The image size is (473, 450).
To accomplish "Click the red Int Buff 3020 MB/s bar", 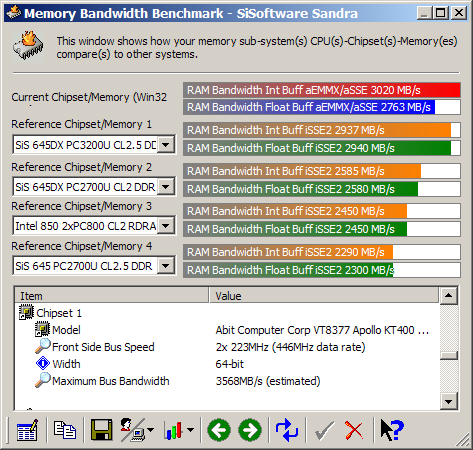I will pos(322,90).
